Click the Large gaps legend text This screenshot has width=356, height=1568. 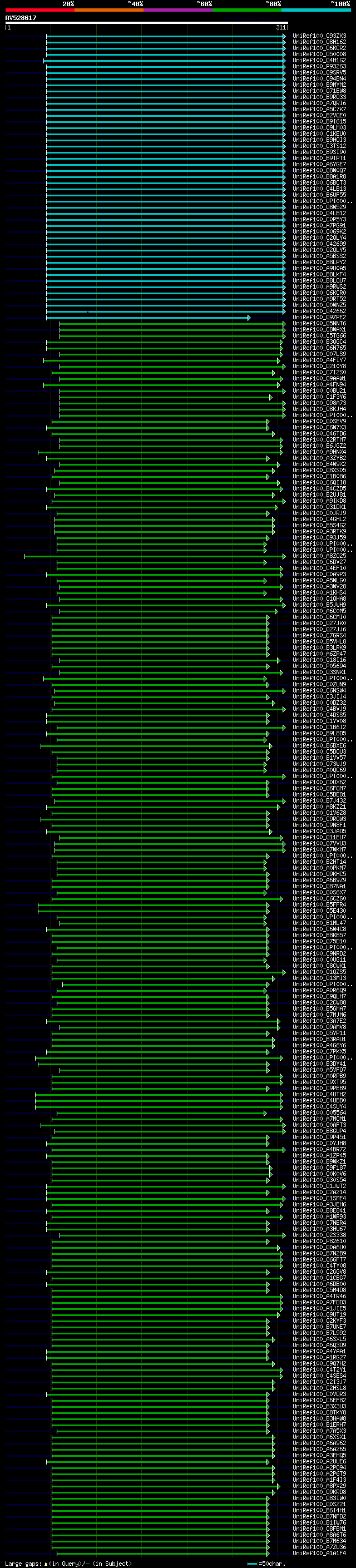68,1563
